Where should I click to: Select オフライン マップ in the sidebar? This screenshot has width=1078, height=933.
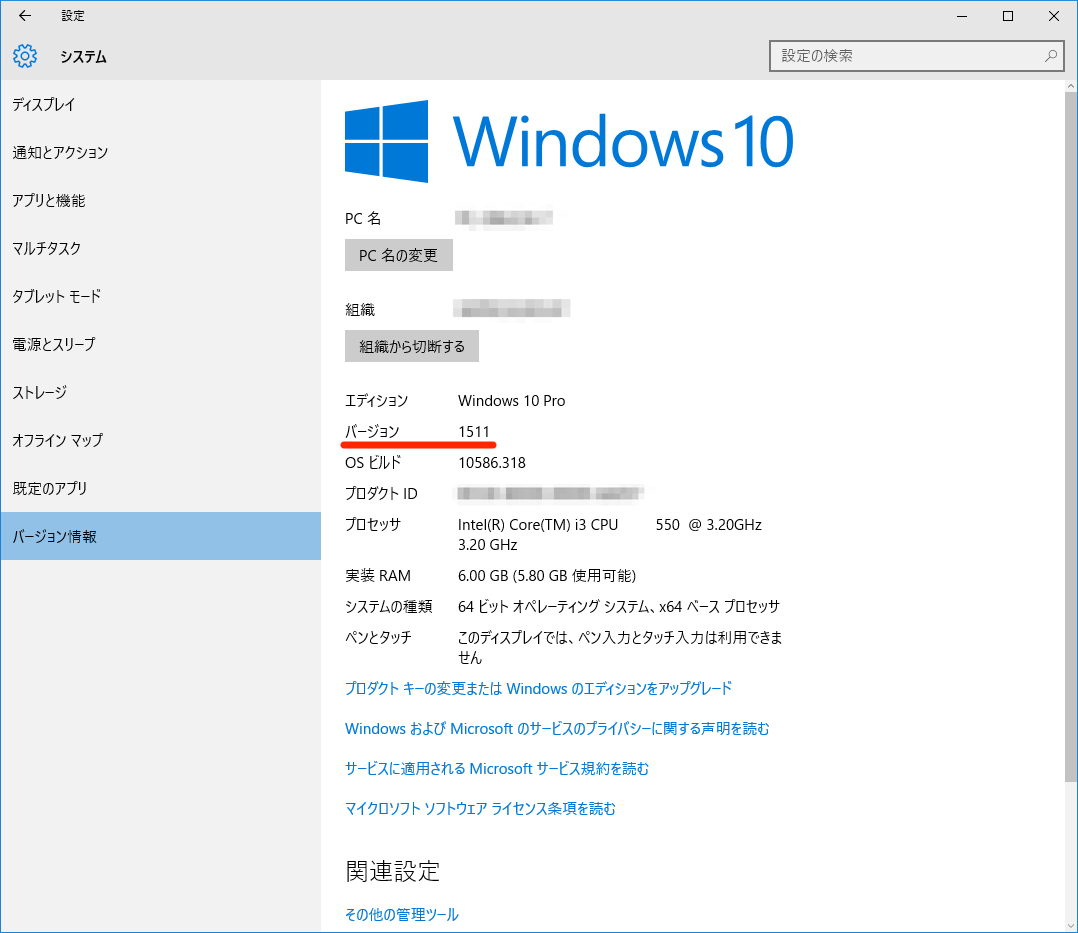tap(161, 440)
